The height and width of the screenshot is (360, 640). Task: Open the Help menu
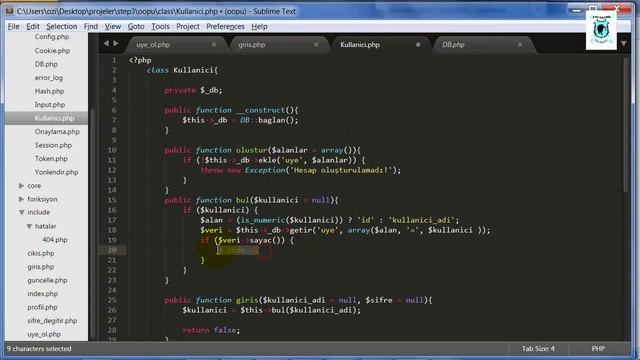259,27
